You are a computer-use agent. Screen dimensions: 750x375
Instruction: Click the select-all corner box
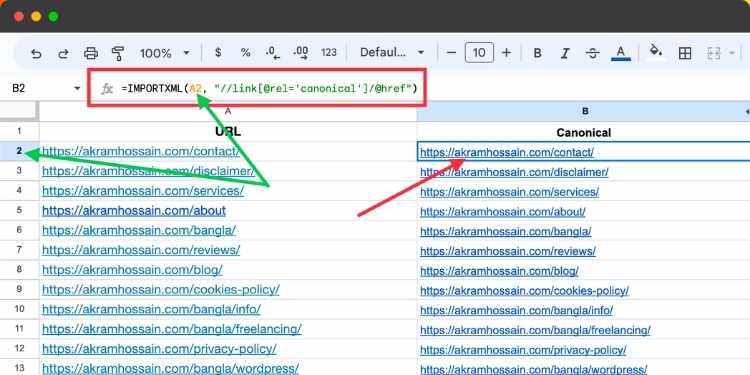click(x=19, y=111)
